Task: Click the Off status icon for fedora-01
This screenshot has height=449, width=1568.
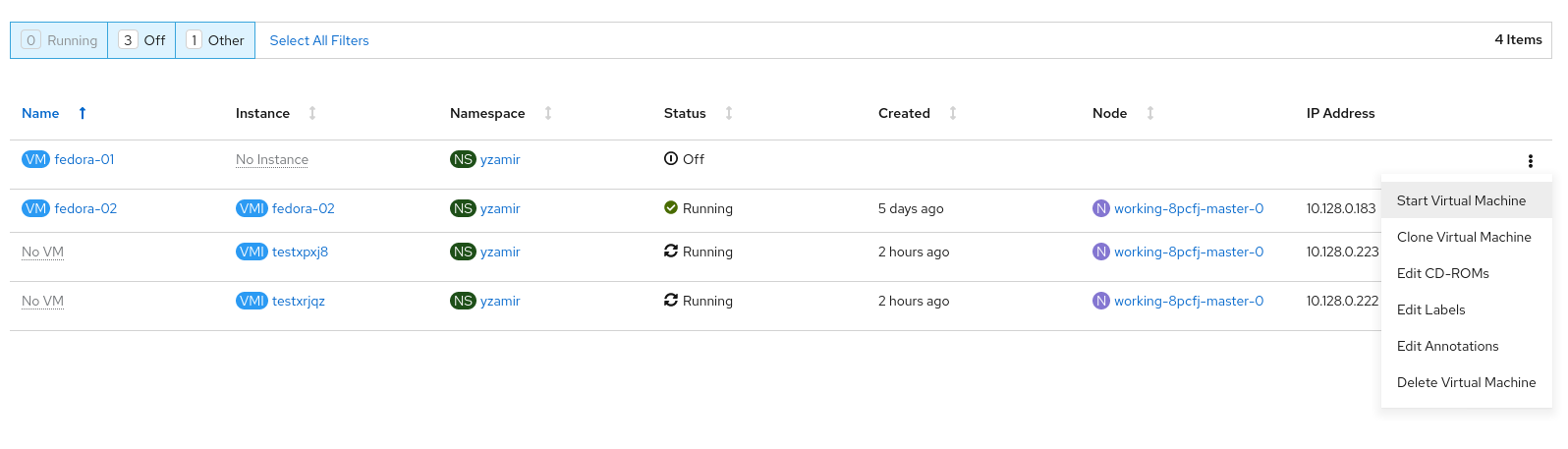Action: (x=671, y=158)
